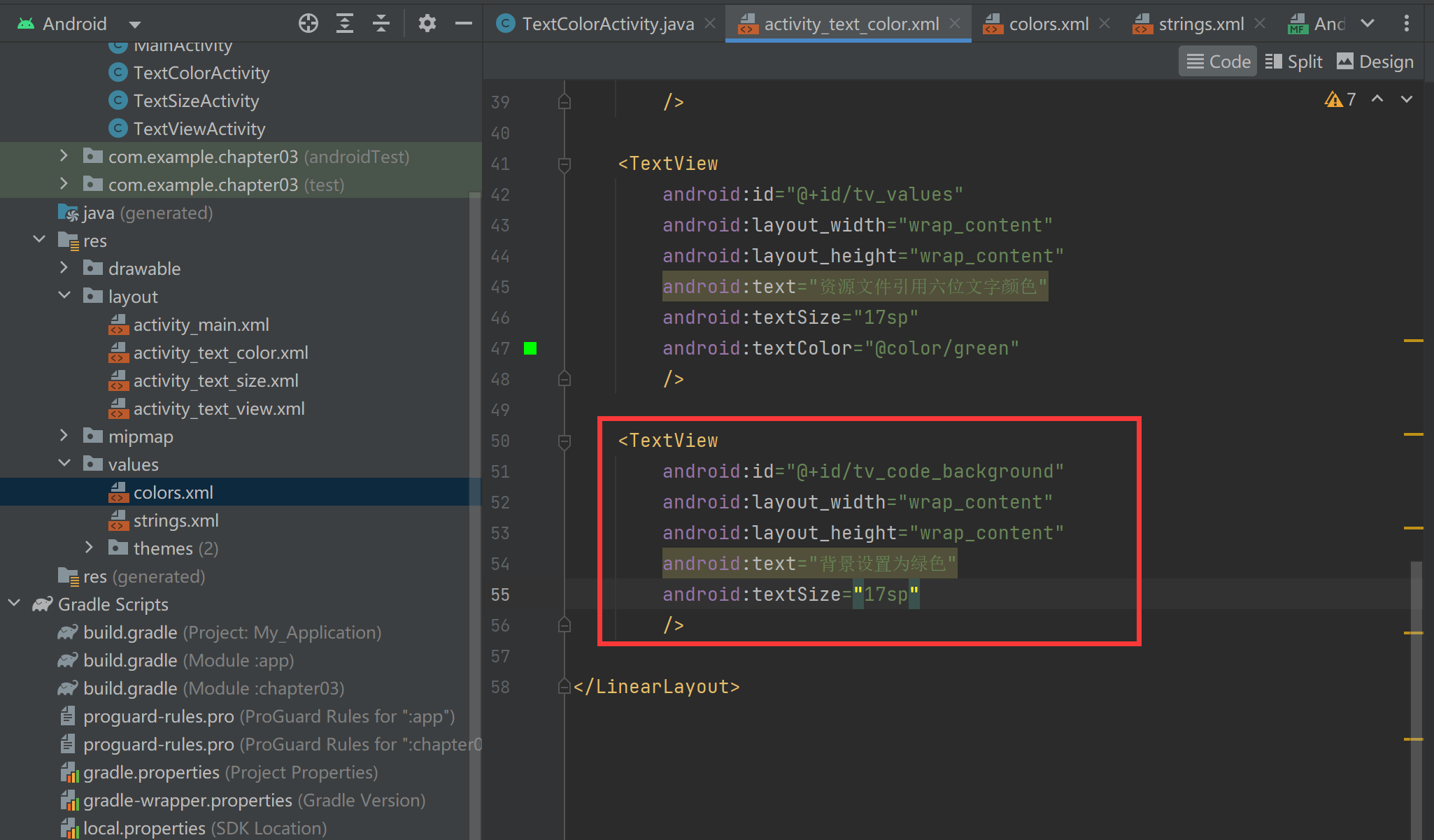Expand the themes (2) folder

[x=89, y=548]
